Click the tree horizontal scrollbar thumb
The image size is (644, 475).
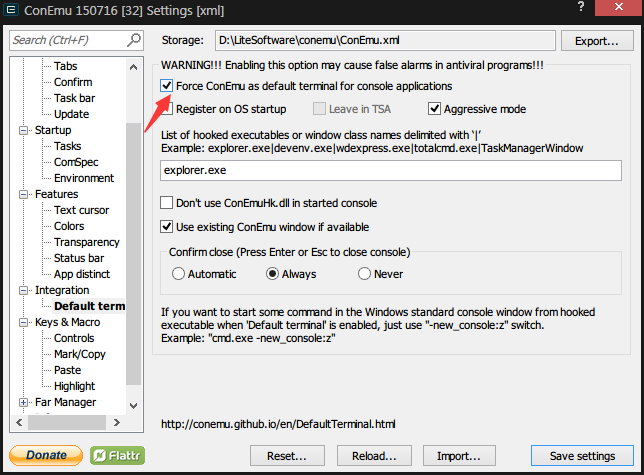[x=67, y=422]
